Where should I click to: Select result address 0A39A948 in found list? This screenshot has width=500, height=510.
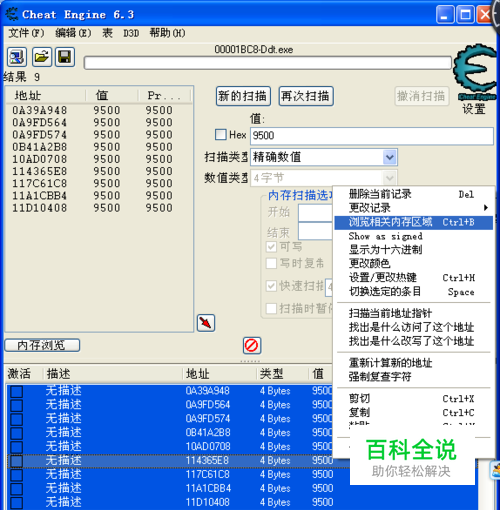tap(40, 110)
